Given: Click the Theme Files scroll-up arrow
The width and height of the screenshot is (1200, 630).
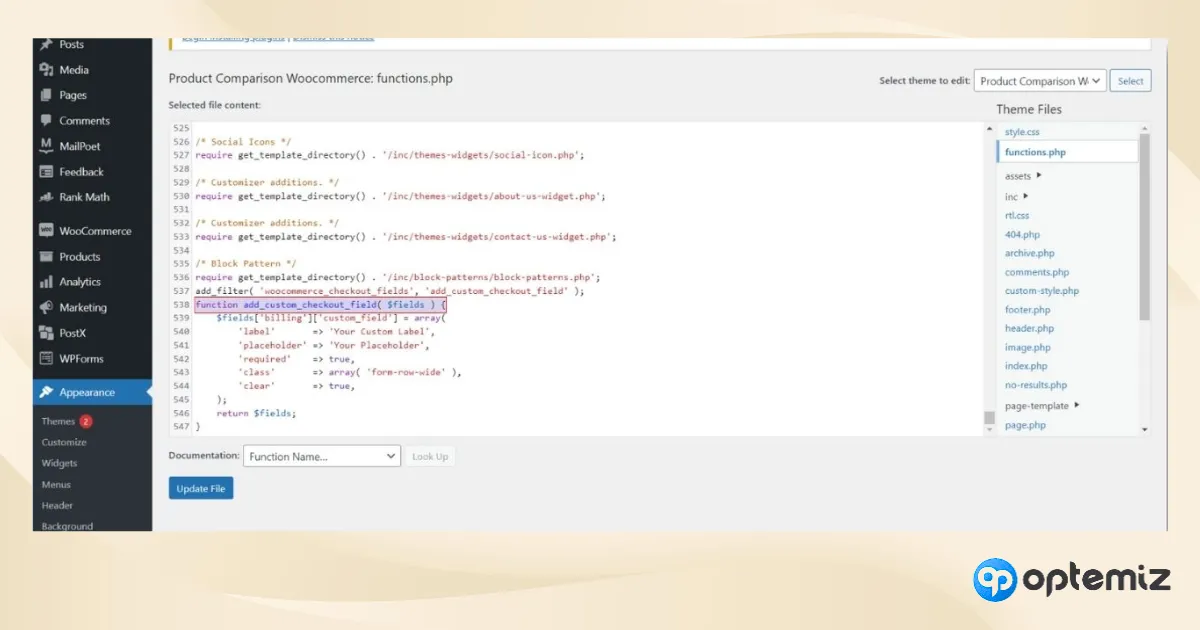Looking at the screenshot, I should pos(1145,128).
